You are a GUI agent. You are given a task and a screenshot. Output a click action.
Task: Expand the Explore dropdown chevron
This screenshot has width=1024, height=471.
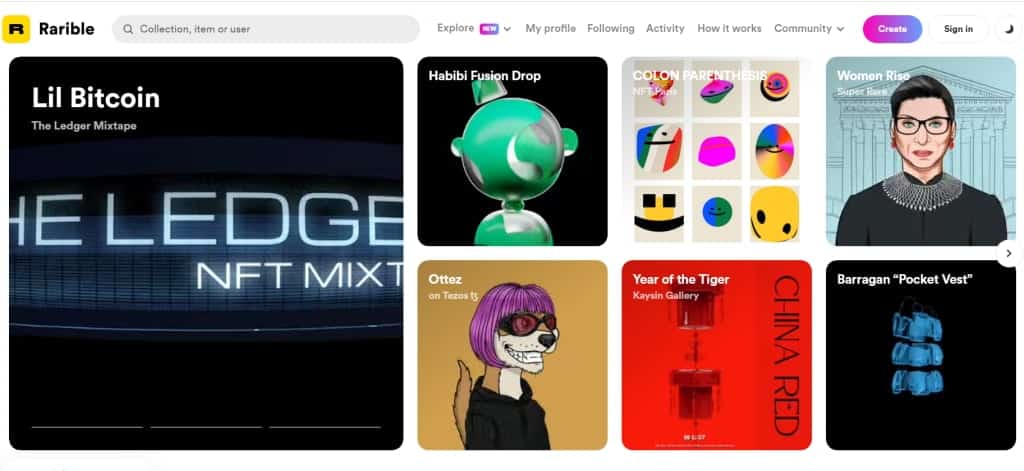[x=507, y=29]
